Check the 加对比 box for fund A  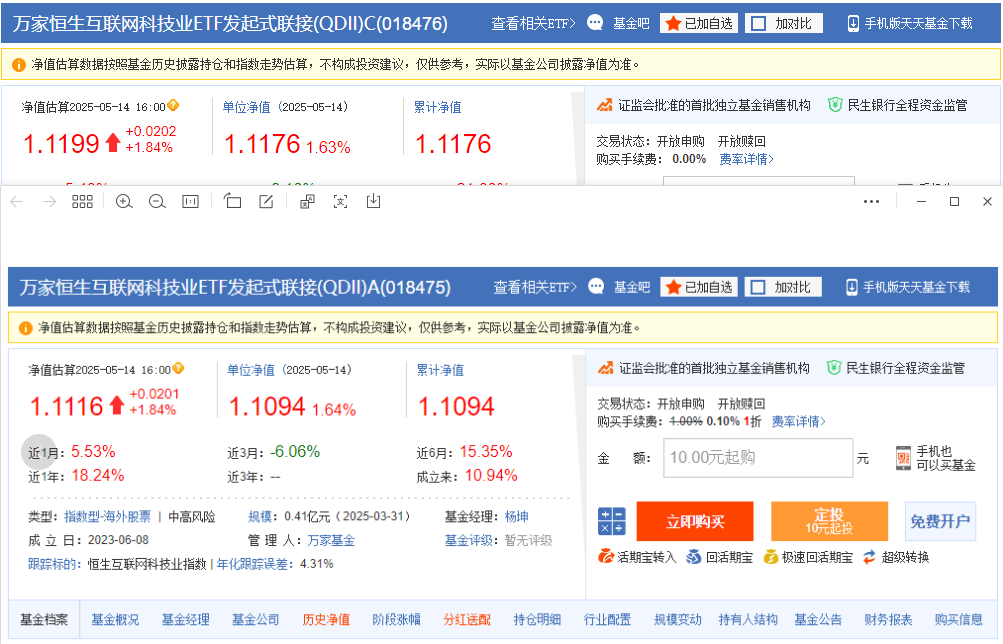click(758, 287)
